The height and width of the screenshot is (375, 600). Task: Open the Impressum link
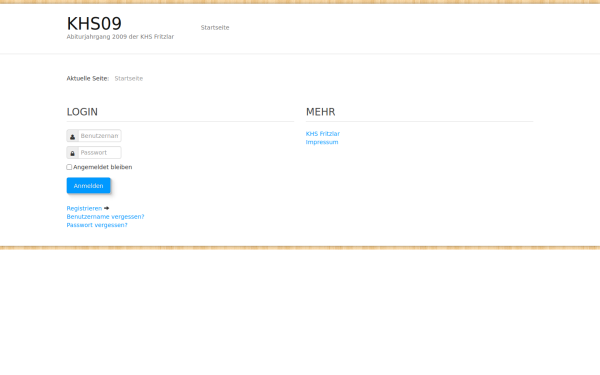point(322,142)
